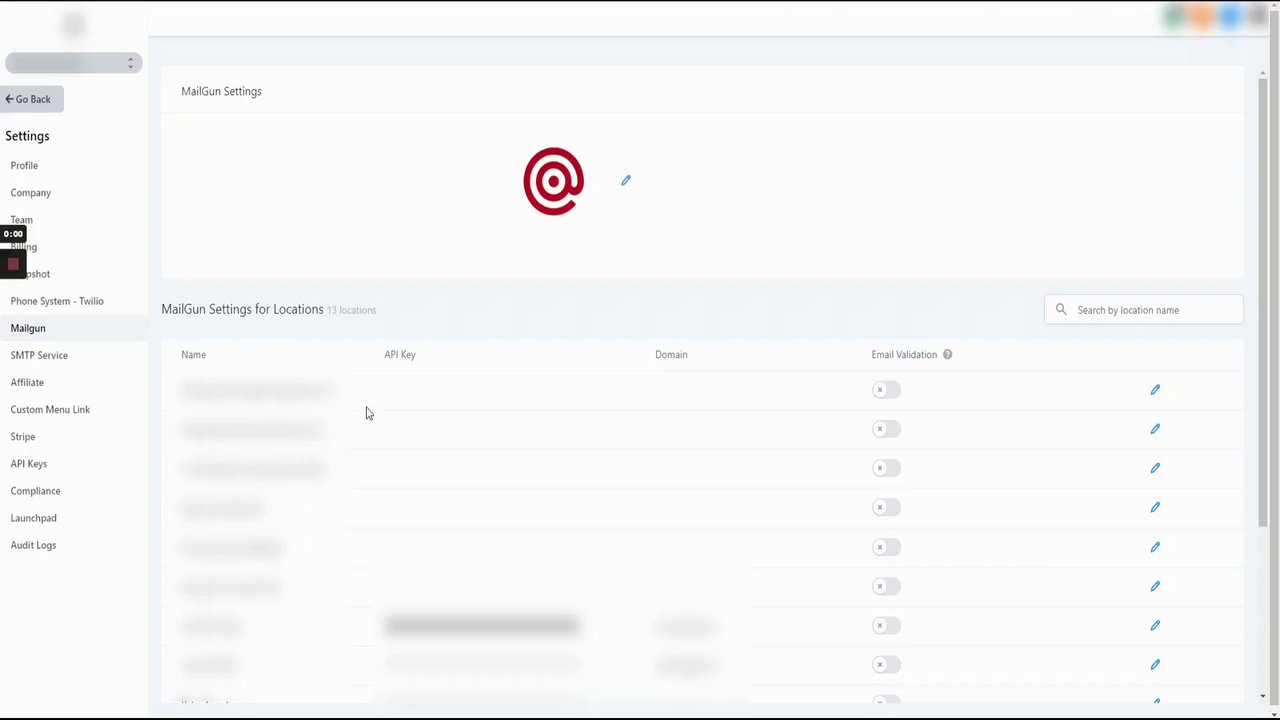Click the red MailGun @ logo
This screenshot has height=720, width=1280.
pos(553,181)
